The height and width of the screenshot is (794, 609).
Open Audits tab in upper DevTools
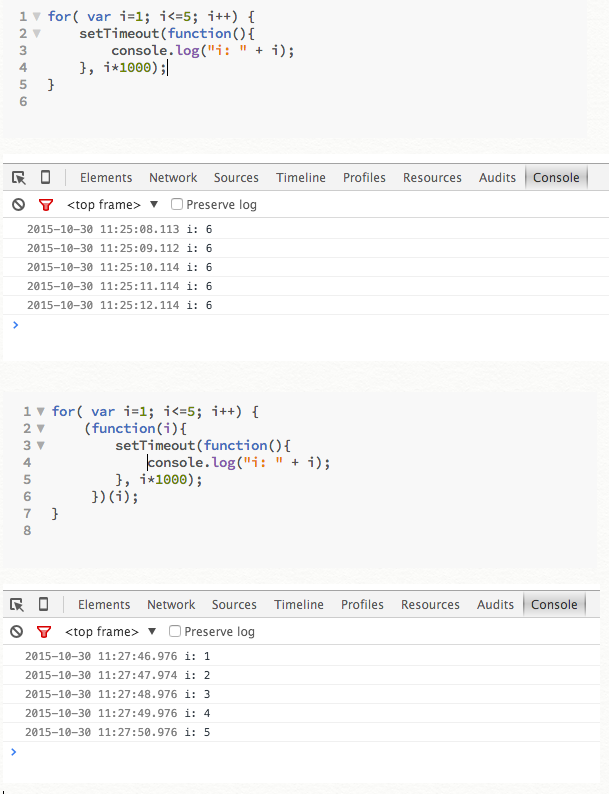497,178
